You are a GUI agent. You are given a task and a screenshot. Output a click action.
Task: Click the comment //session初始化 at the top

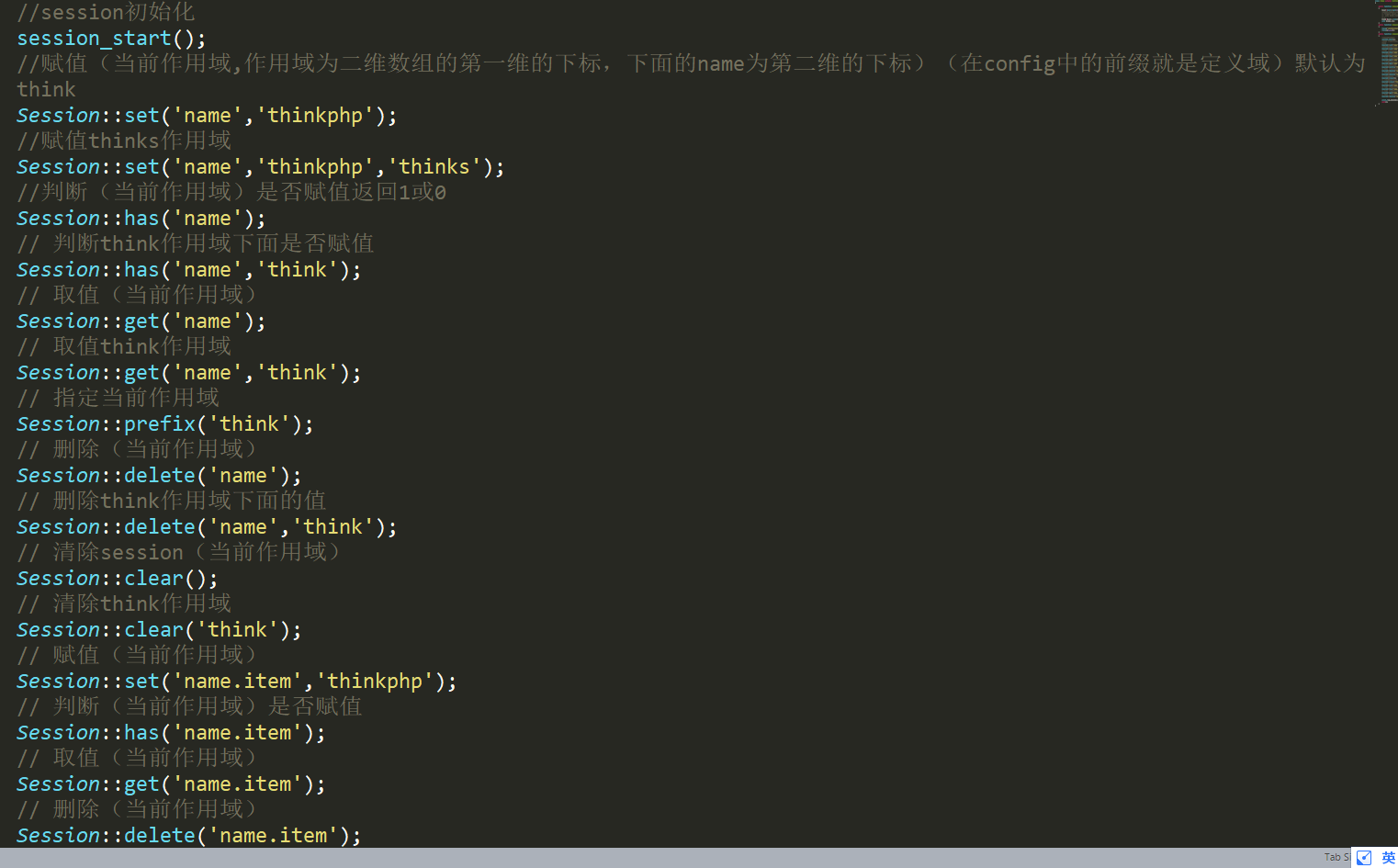pyautogui.click(x=106, y=12)
